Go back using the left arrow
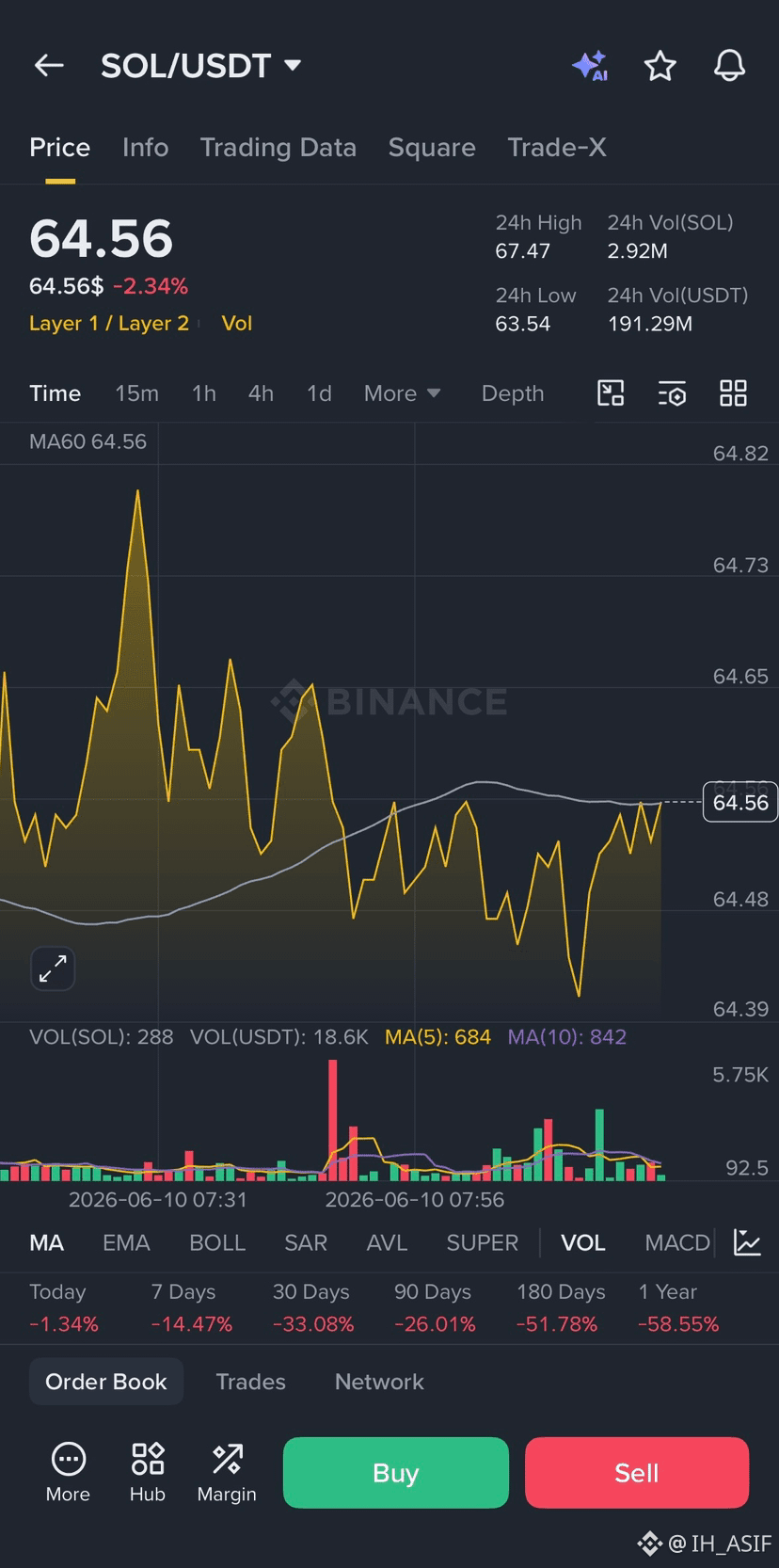 [x=49, y=65]
